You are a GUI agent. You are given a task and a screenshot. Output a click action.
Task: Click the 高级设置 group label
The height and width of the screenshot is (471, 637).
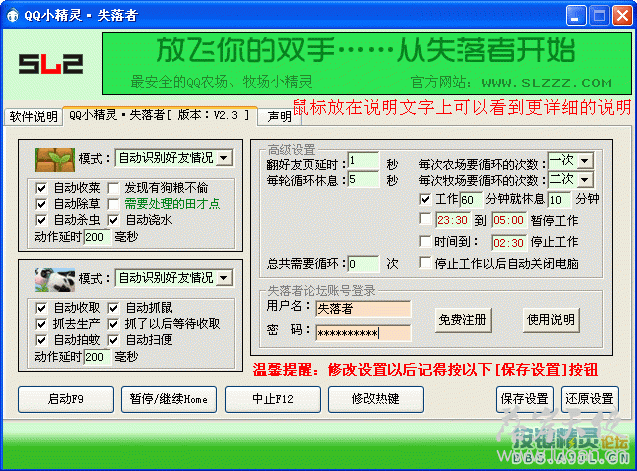pos(291,150)
